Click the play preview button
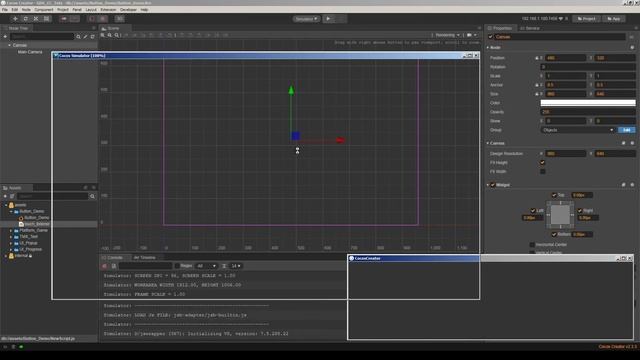This screenshot has width=640, height=360. pyautogui.click(x=328, y=19)
